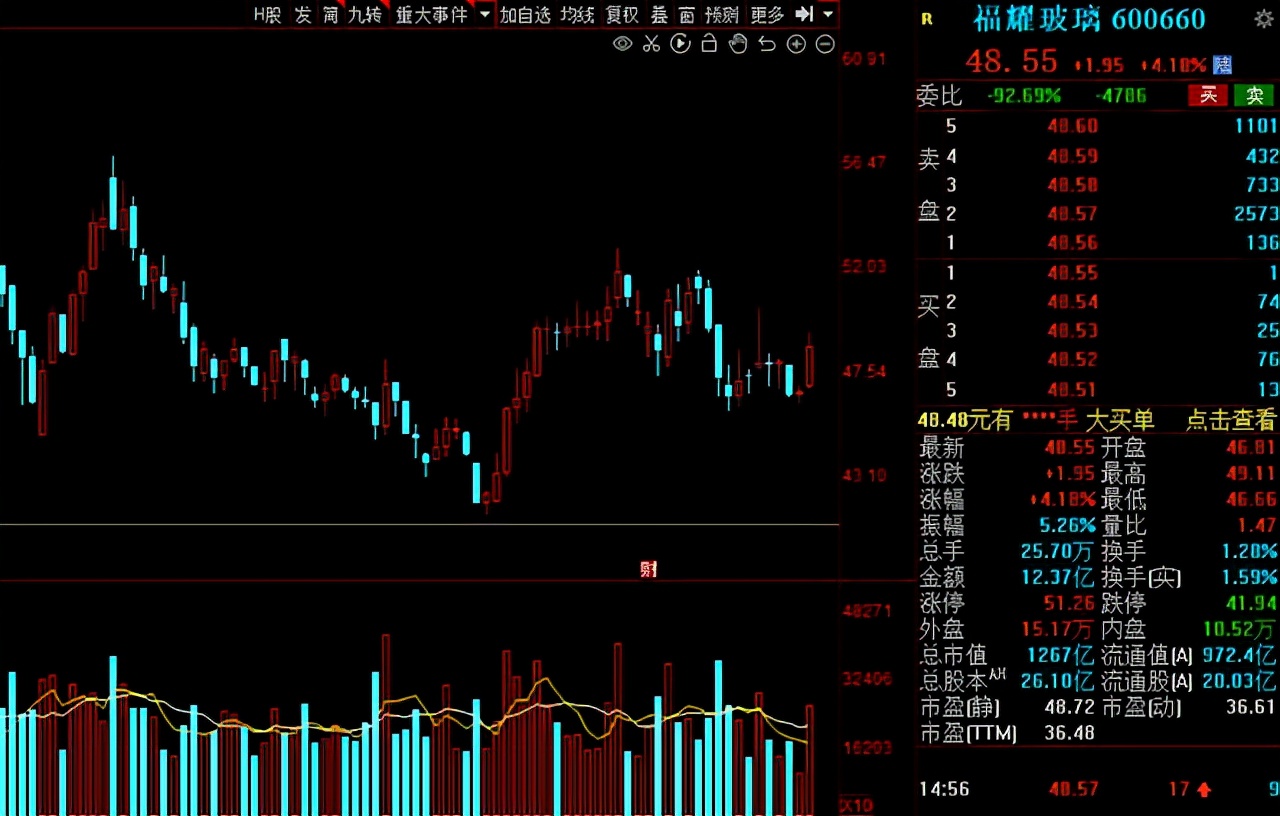
Task: Open the 预测 toolbar item
Action: (722, 14)
